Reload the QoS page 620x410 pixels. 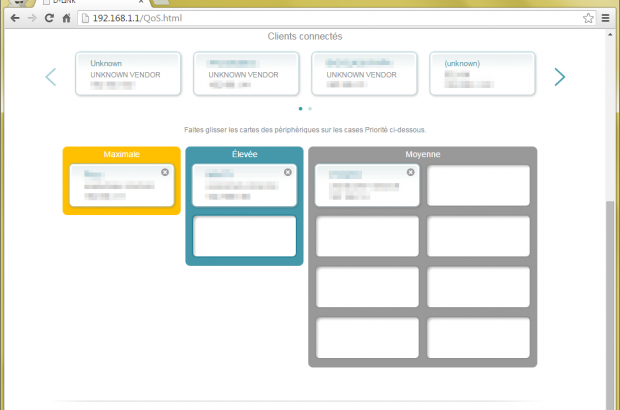point(48,18)
